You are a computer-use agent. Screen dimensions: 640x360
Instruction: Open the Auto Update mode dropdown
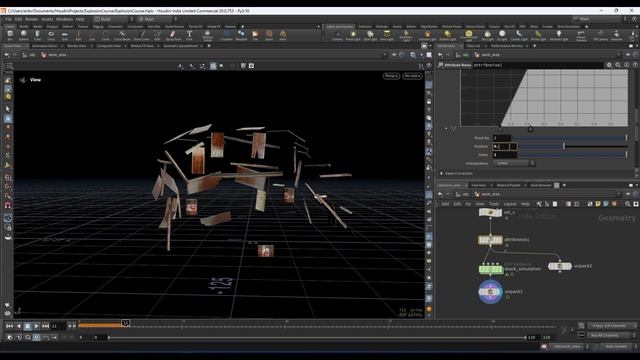(616, 347)
